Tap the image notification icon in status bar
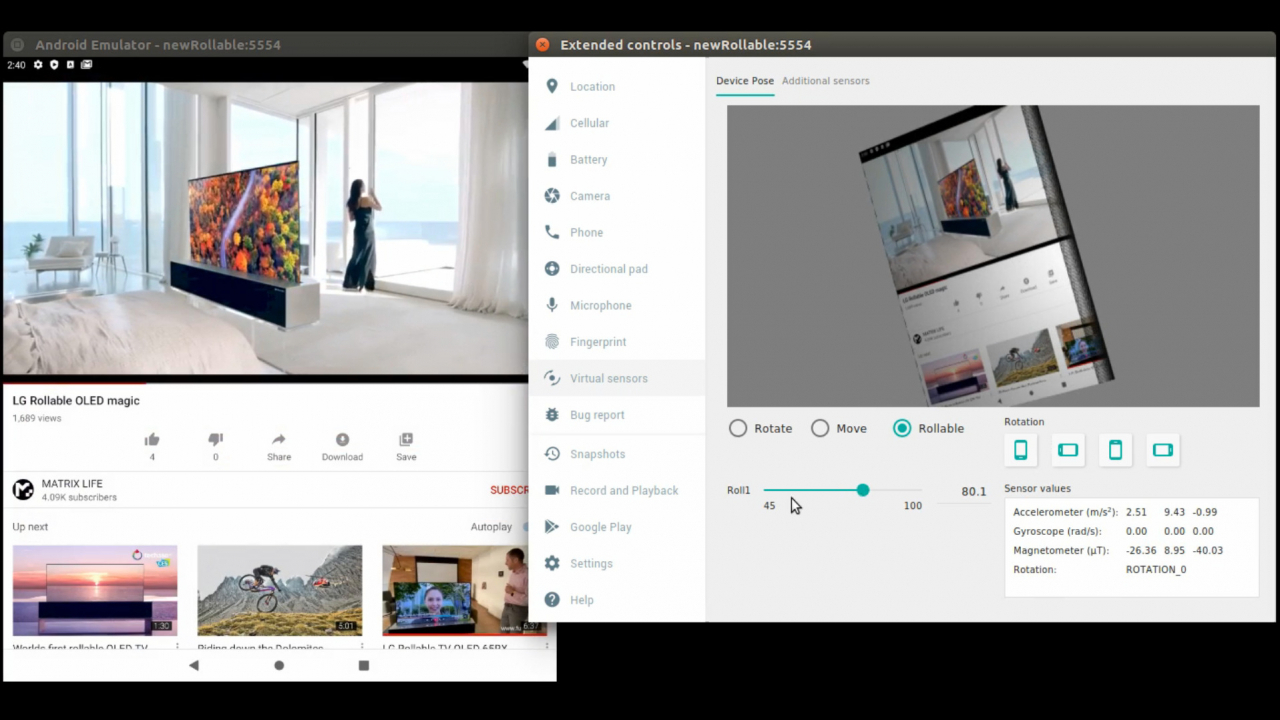Image resolution: width=1280 pixels, height=720 pixels. point(86,65)
